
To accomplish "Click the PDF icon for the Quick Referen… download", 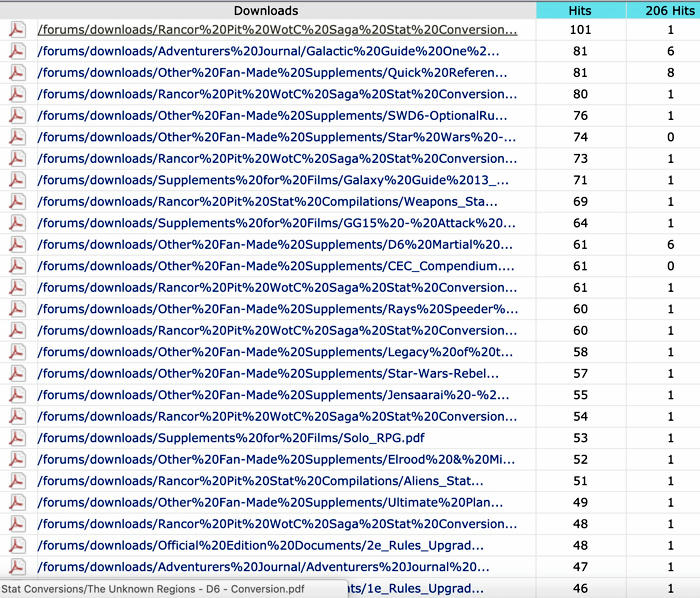I will tap(17, 72).
